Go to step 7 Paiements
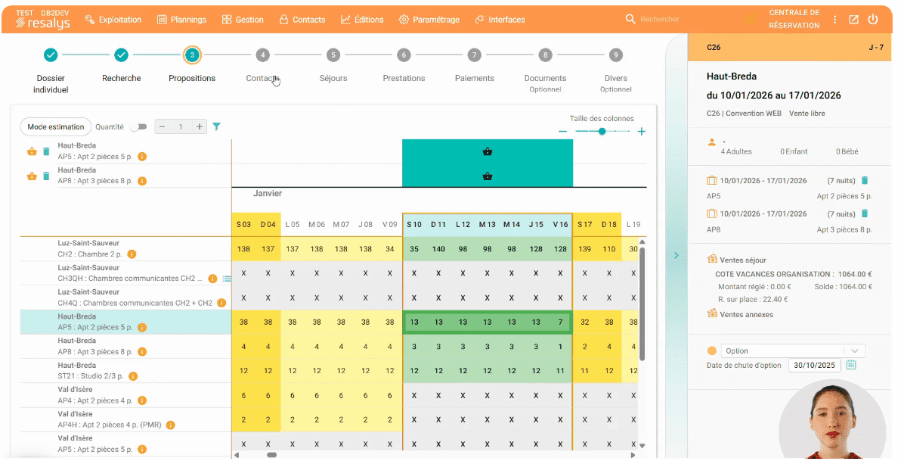The image size is (901, 459). [x=474, y=55]
